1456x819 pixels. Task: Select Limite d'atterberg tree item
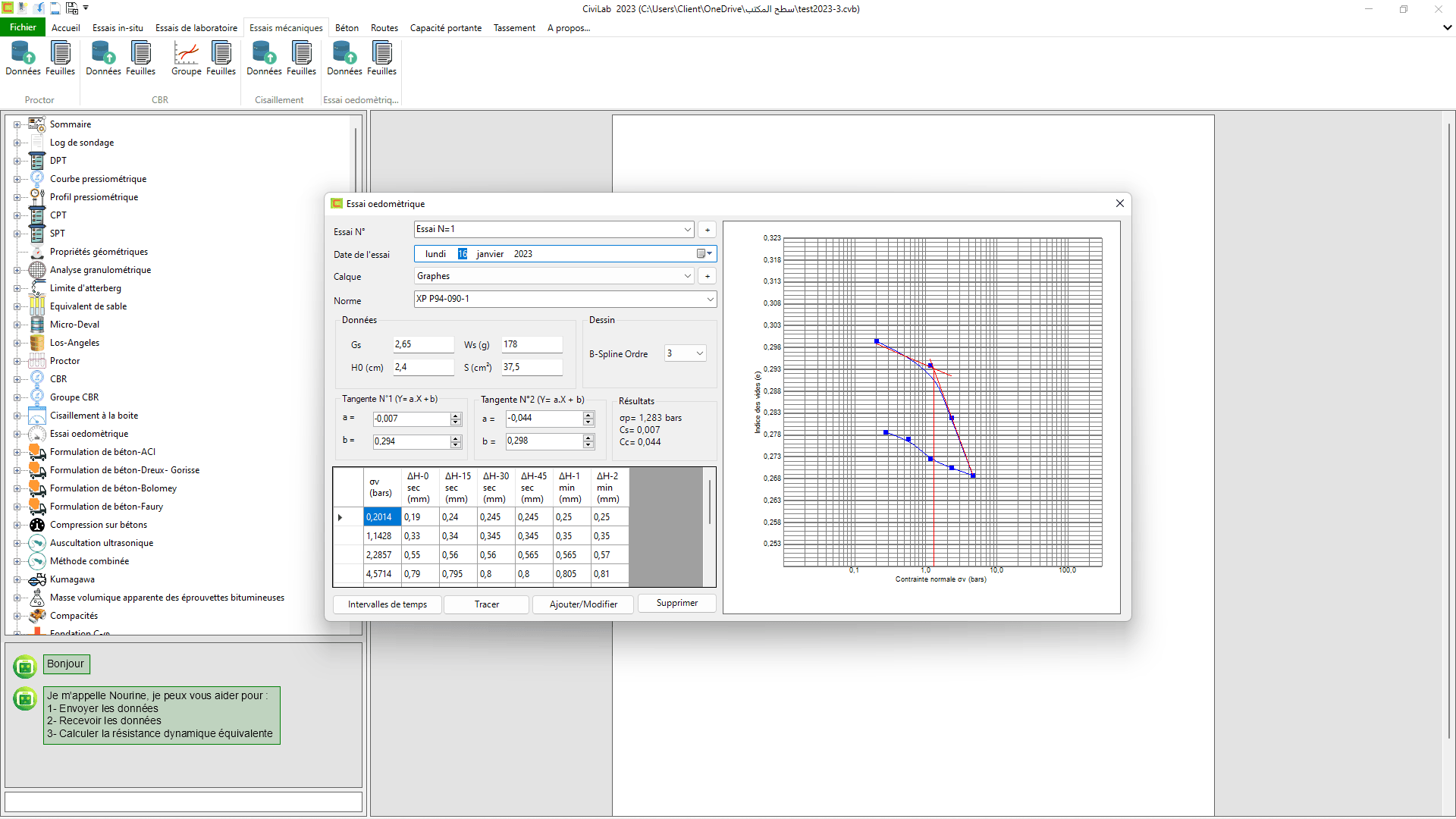86,288
